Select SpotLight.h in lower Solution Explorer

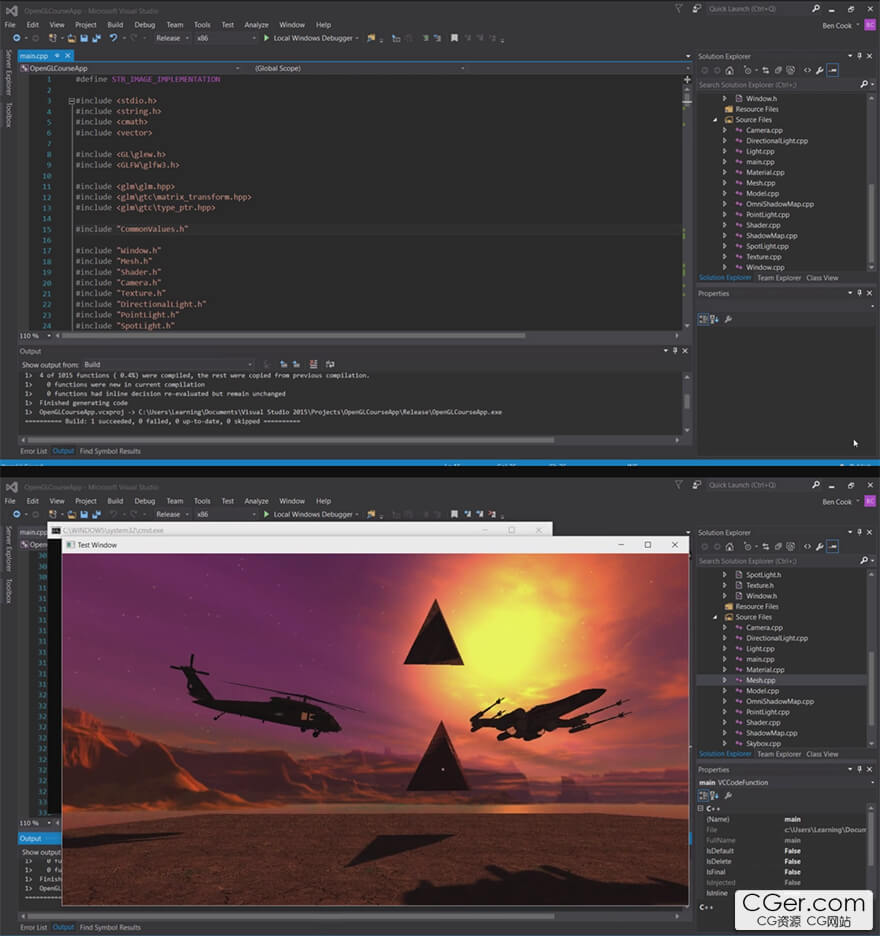(x=764, y=575)
